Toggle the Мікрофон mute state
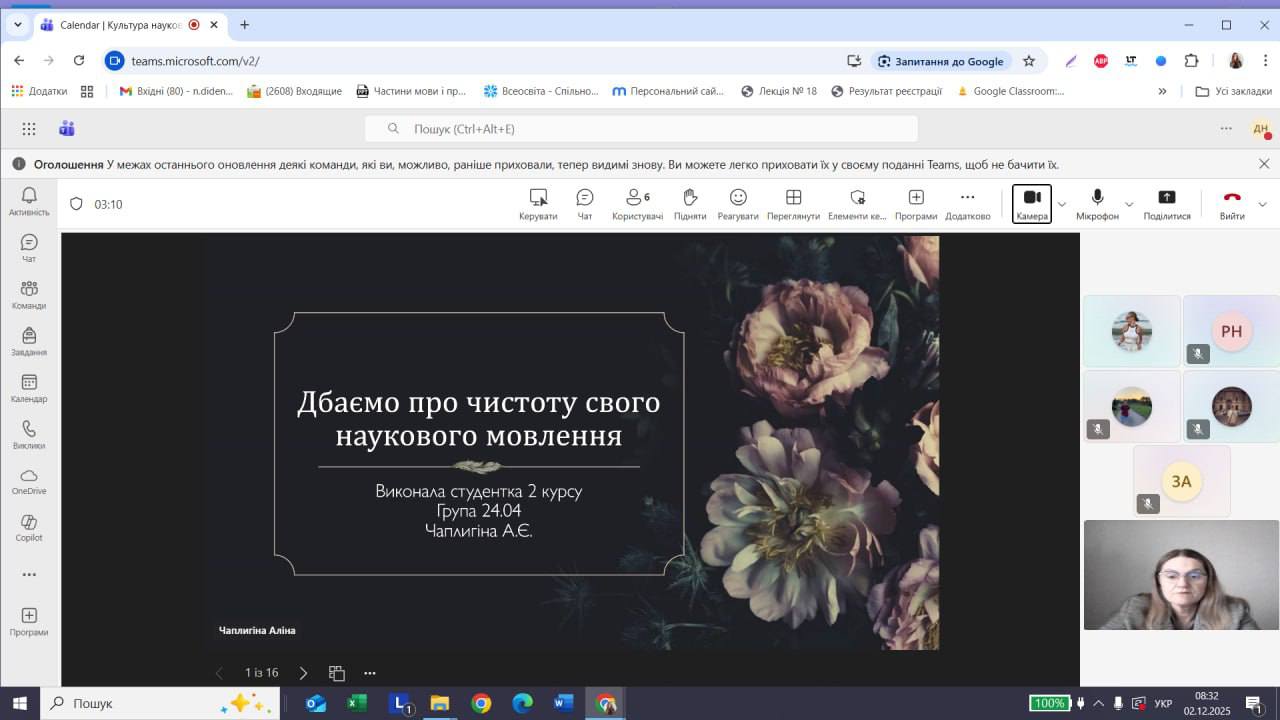Image resolution: width=1280 pixels, height=720 pixels. (1097, 203)
